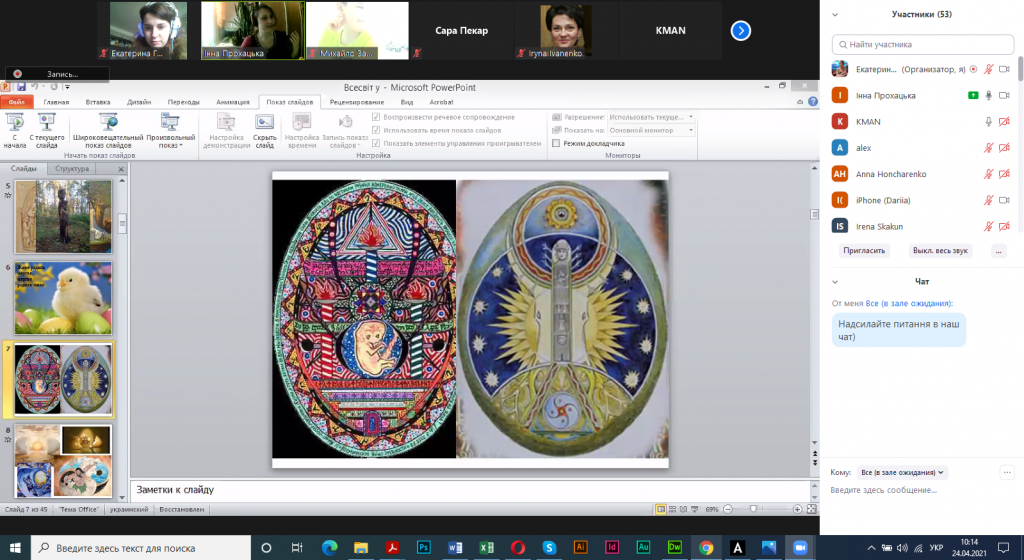Open Excel from the taskbar

[x=486, y=548]
